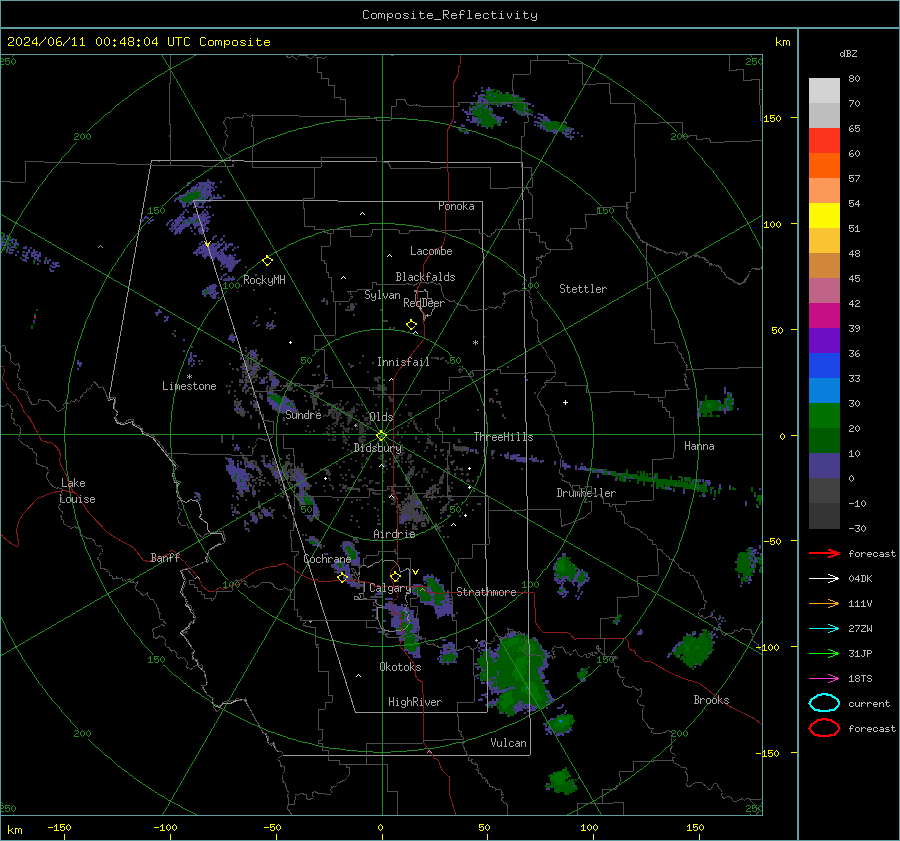Viewport: 900px width, 841px height.
Task: Click the Calgary city label
Action: tap(390, 588)
